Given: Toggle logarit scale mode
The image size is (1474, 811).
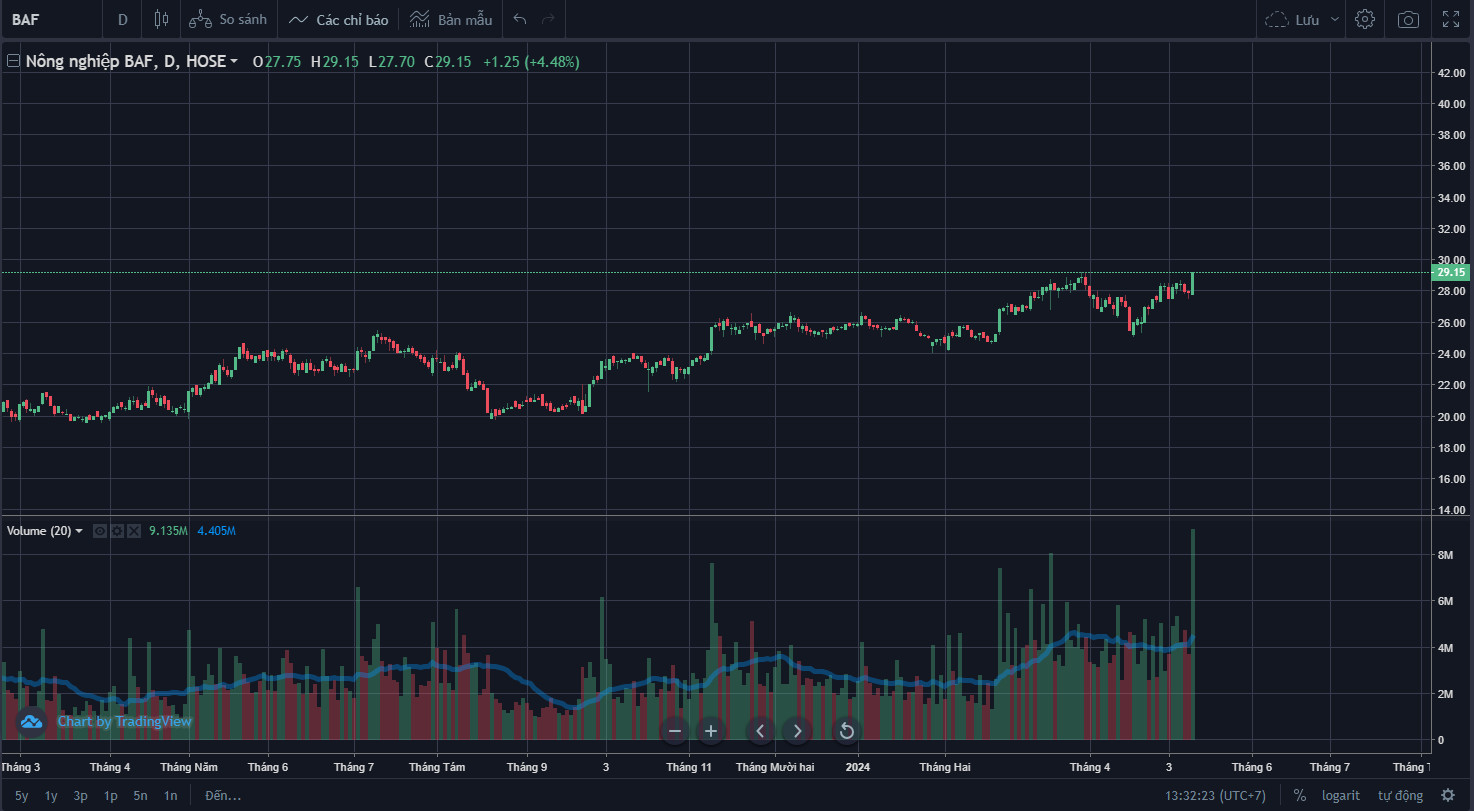Looking at the screenshot, I should pyautogui.click(x=1340, y=795).
